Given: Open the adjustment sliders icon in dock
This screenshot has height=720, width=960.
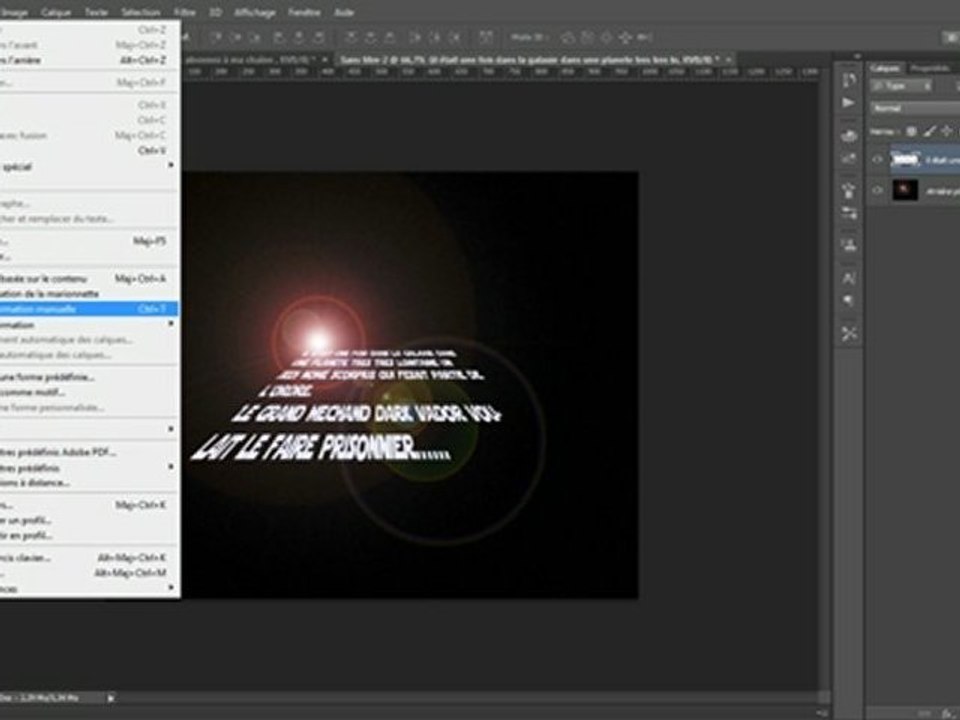Looking at the screenshot, I should (849, 213).
